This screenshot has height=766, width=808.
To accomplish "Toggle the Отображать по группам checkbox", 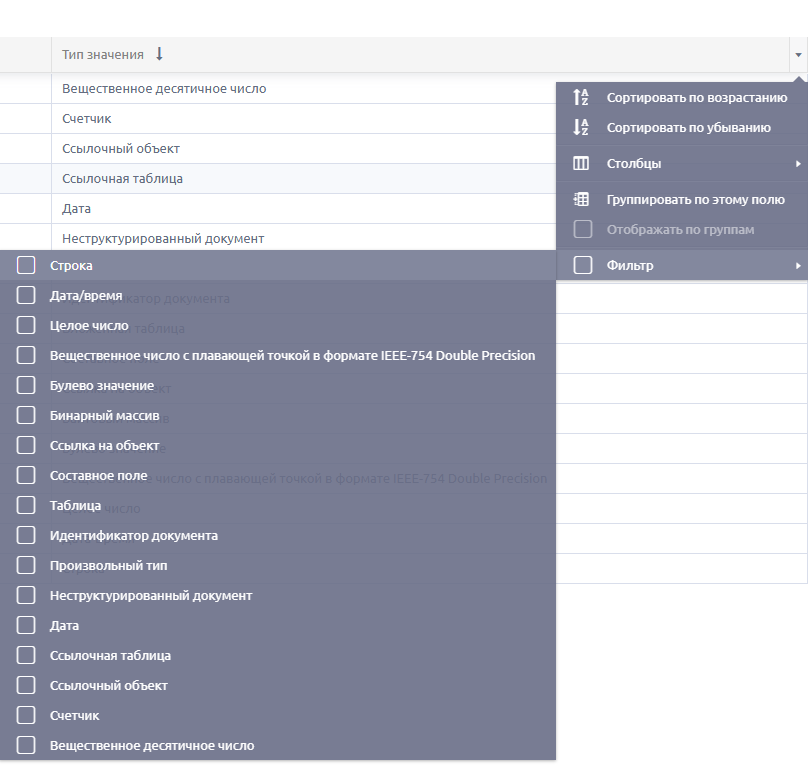I will [x=583, y=229].
